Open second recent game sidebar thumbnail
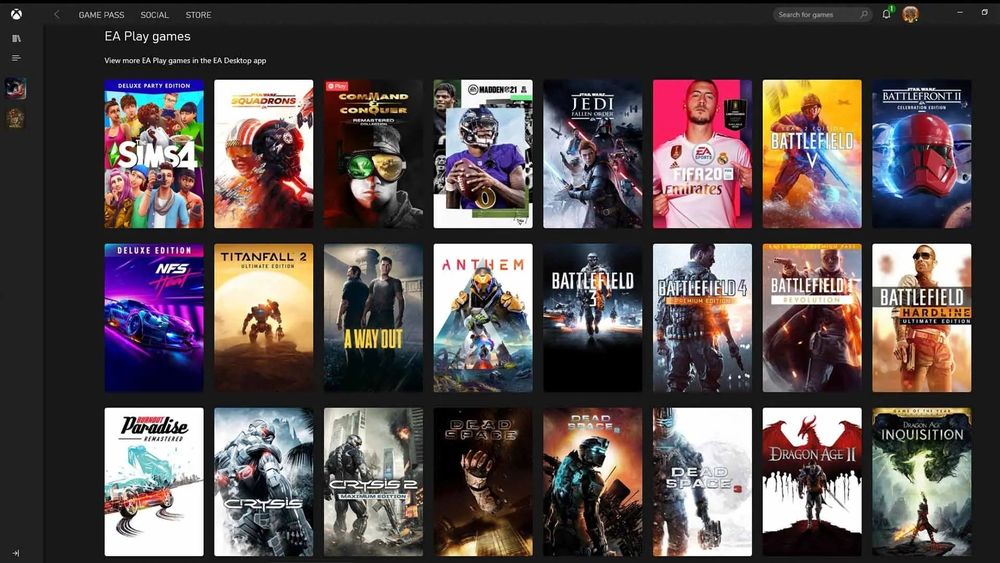This screenshot has height=563, width=1000. (x=15, y=118)
